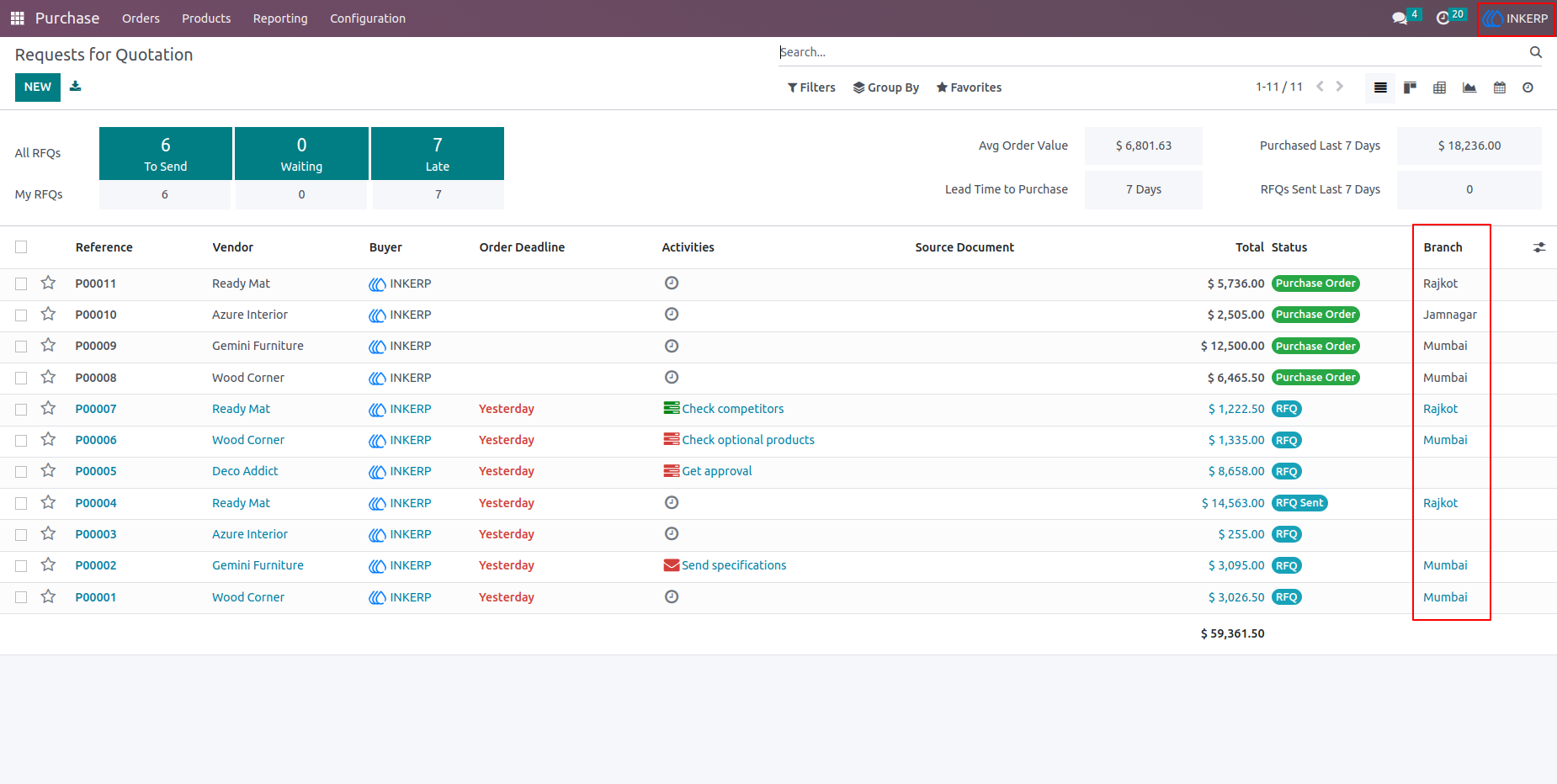Select the P00002 row checkbox
Screen dimensions: 1557x784
(21, 565)
